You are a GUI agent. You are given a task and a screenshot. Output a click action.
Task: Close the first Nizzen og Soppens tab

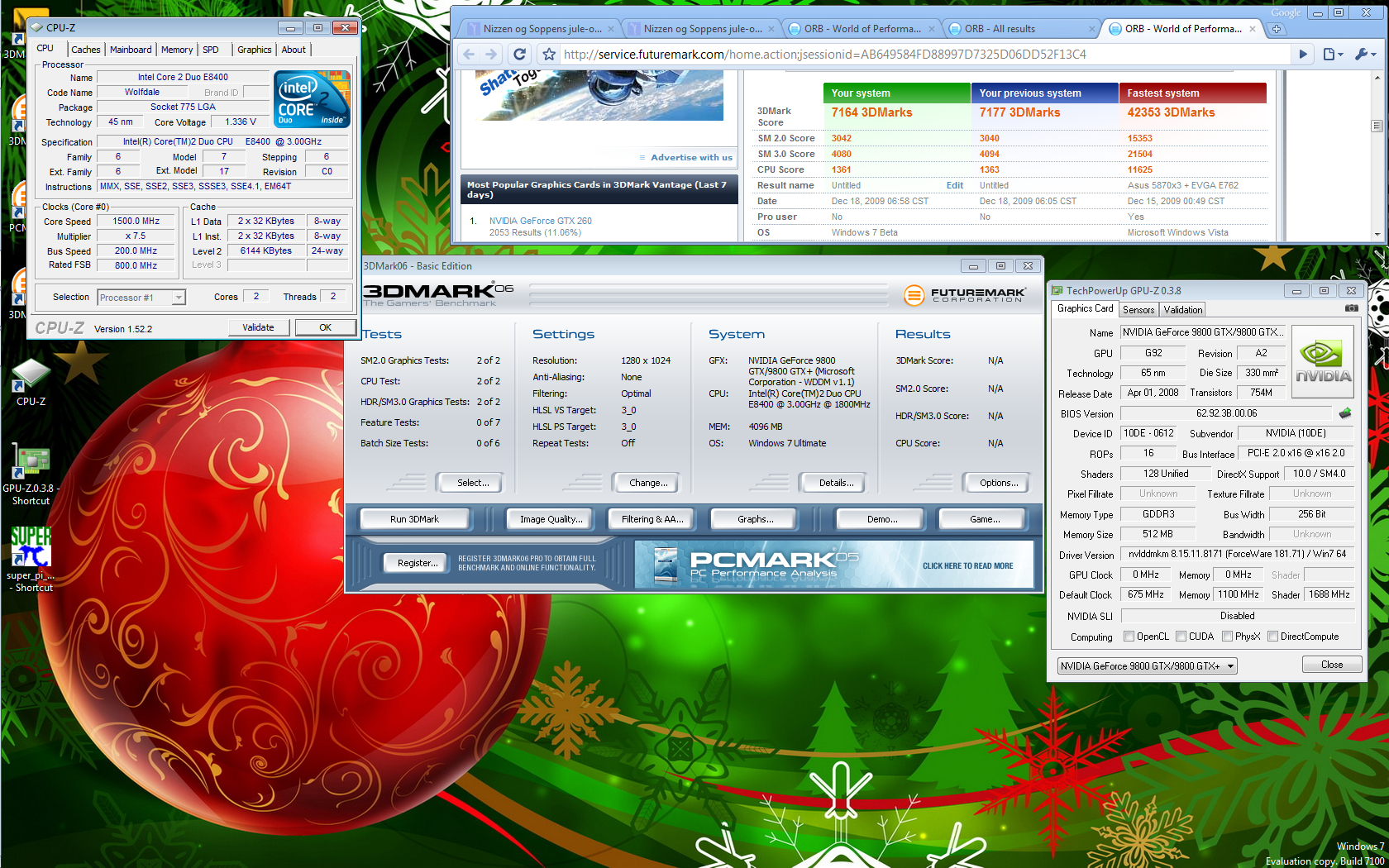click(x=611, y=29)
